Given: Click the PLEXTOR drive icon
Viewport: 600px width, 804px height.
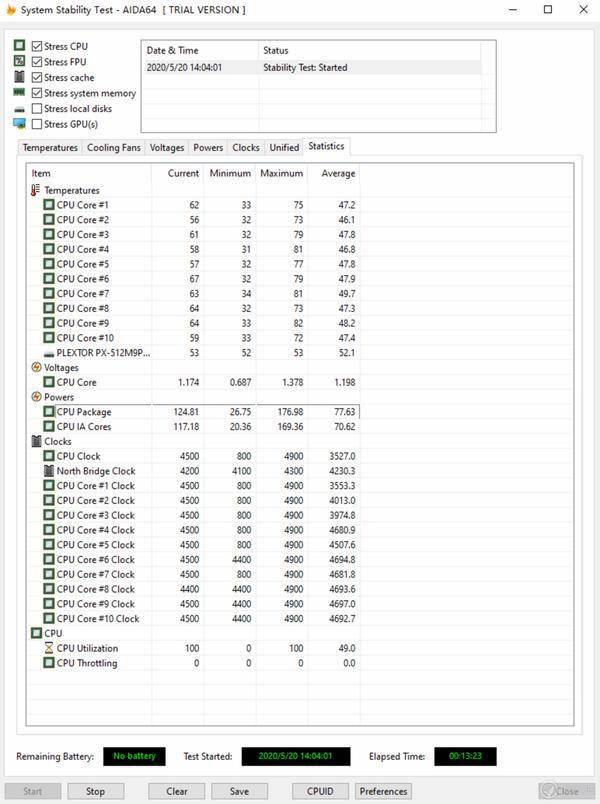Looking at the screenshot, I should point(49,354).
